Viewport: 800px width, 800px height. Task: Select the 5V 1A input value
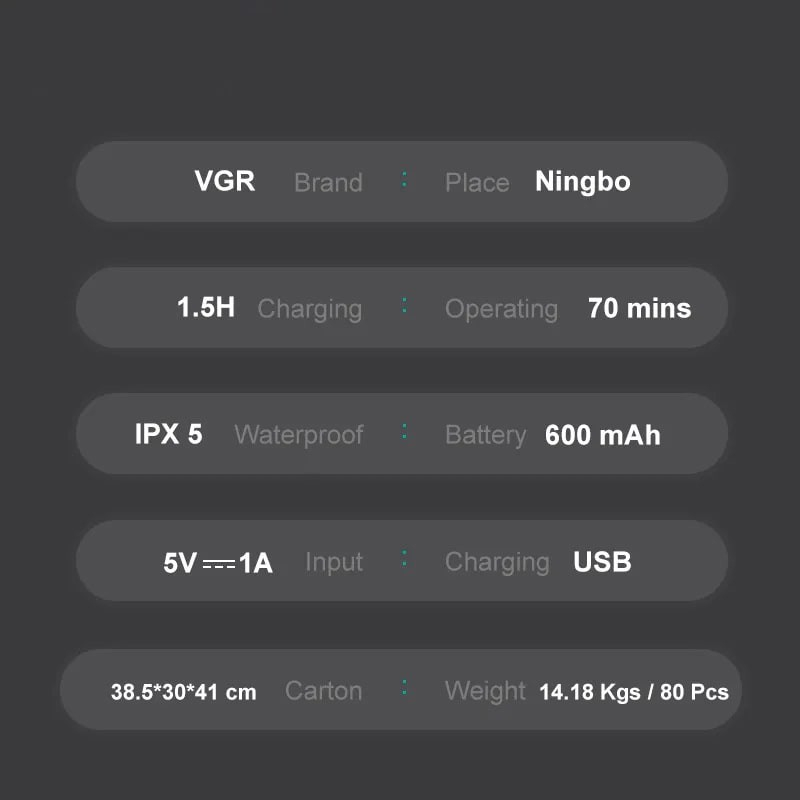click(218, 562)
